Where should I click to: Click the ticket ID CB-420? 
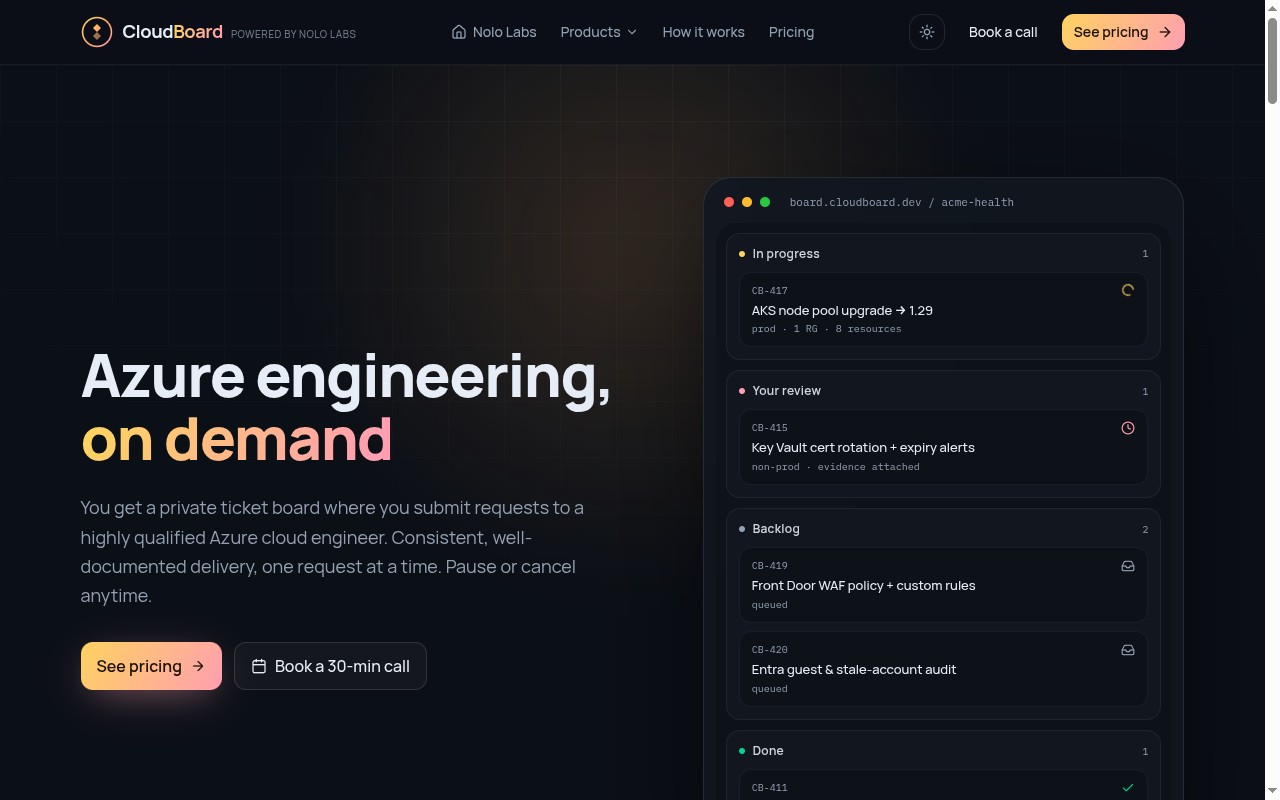click(770, 650)
